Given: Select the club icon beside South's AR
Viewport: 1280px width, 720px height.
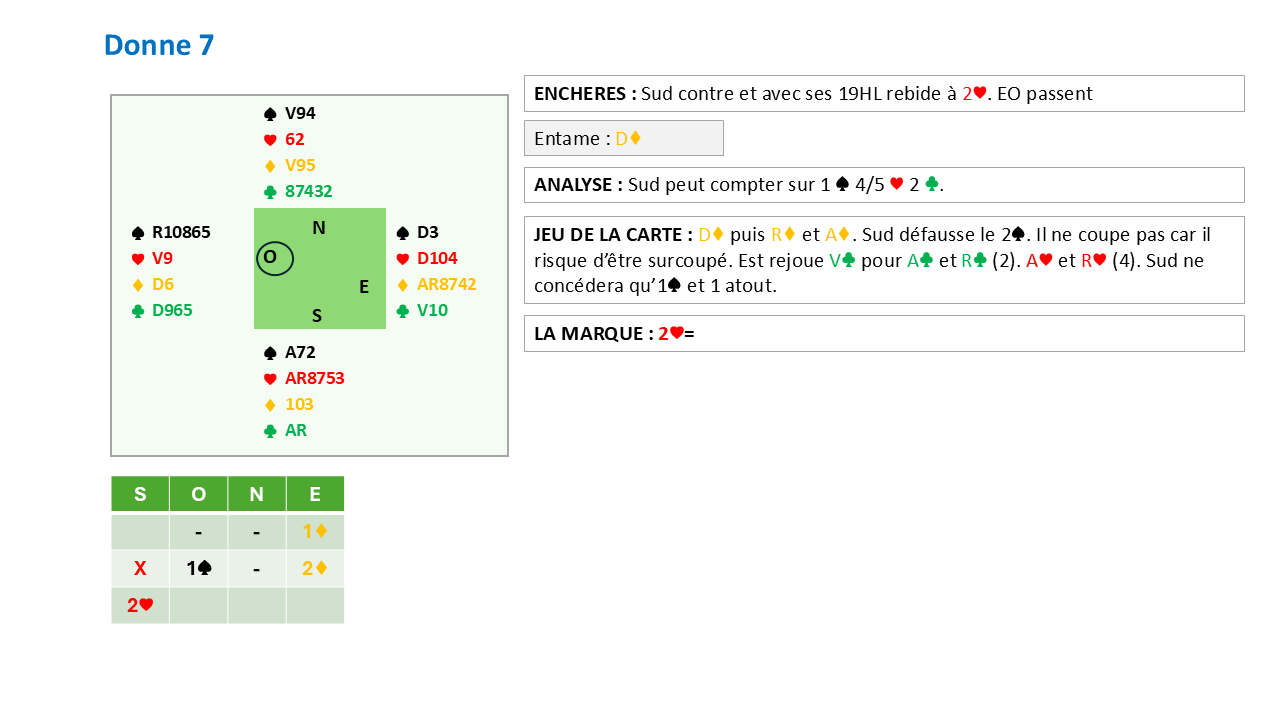Looking at the screenshot, I should pos(270,431).
